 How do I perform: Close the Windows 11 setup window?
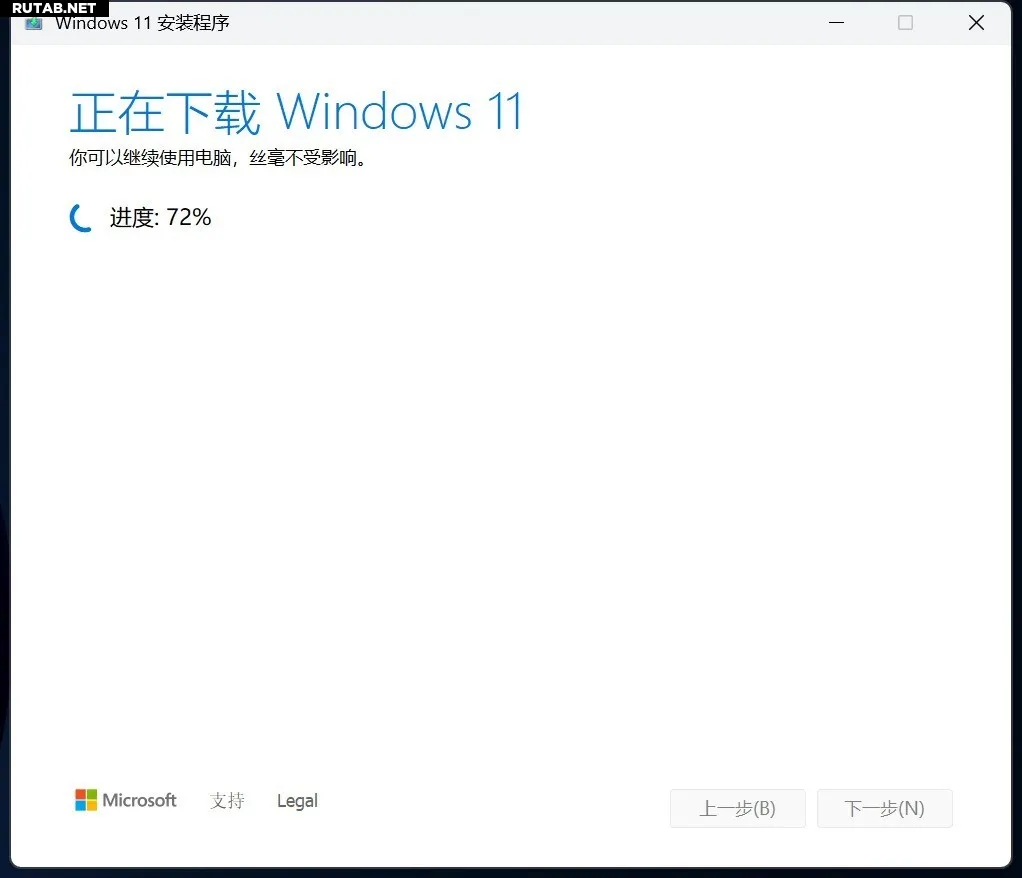(x=976, y=22)
